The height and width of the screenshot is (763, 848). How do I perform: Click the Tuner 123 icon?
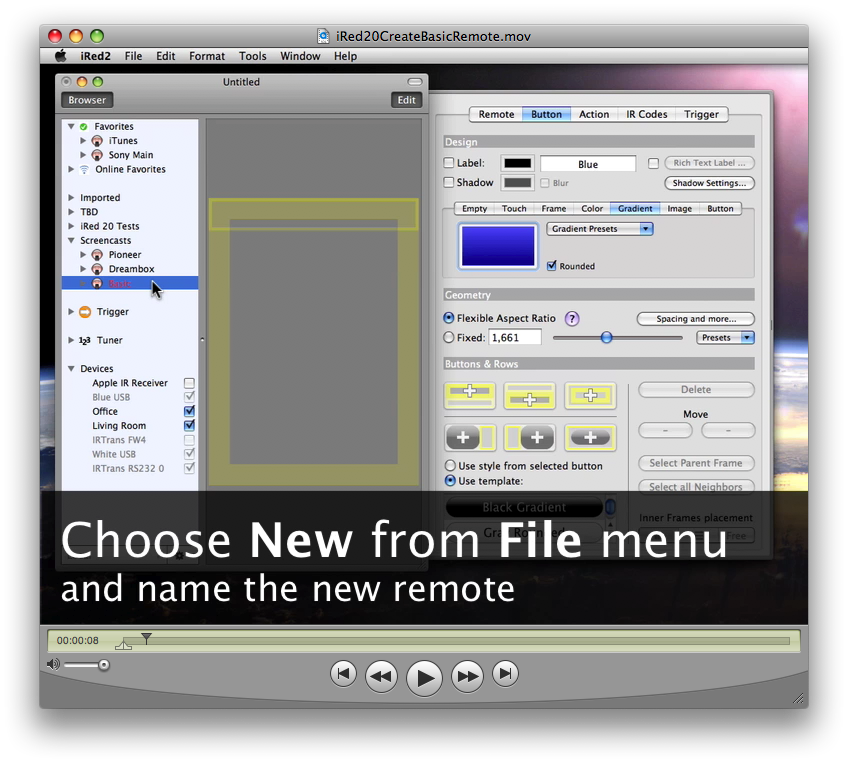[x=84, y=340]
